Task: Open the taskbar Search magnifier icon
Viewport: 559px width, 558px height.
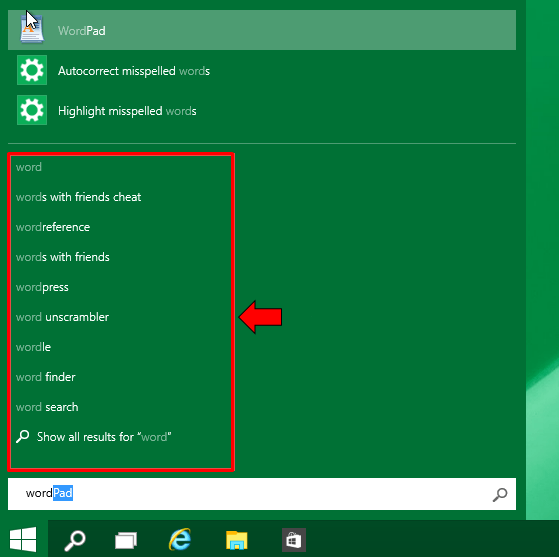Action: [x=75, y=540]
